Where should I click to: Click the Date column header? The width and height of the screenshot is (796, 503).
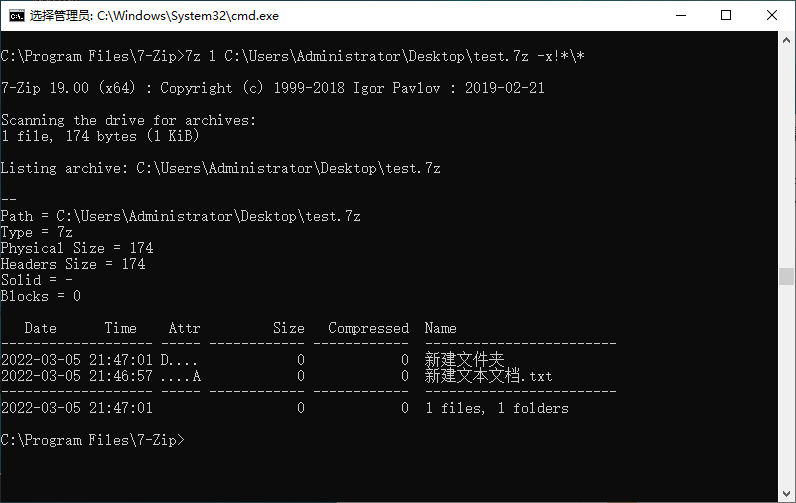(40, 328)
